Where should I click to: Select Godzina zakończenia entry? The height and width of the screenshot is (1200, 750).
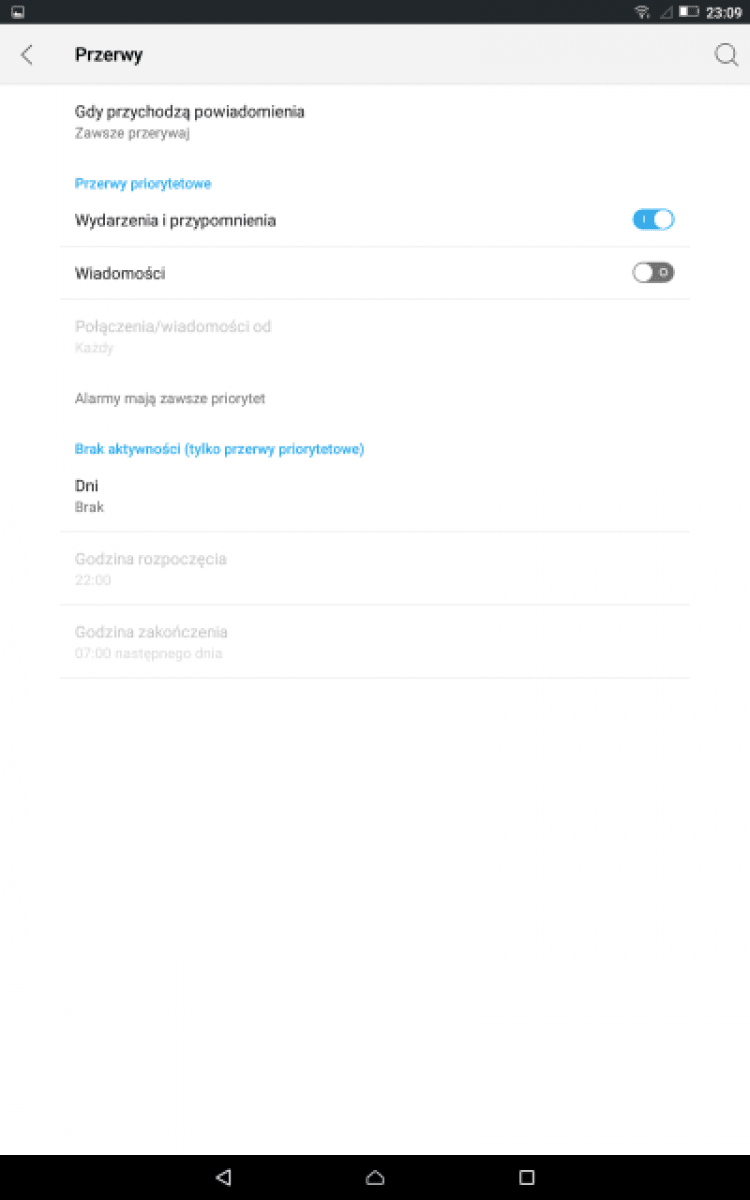click(x=375, y=641)
